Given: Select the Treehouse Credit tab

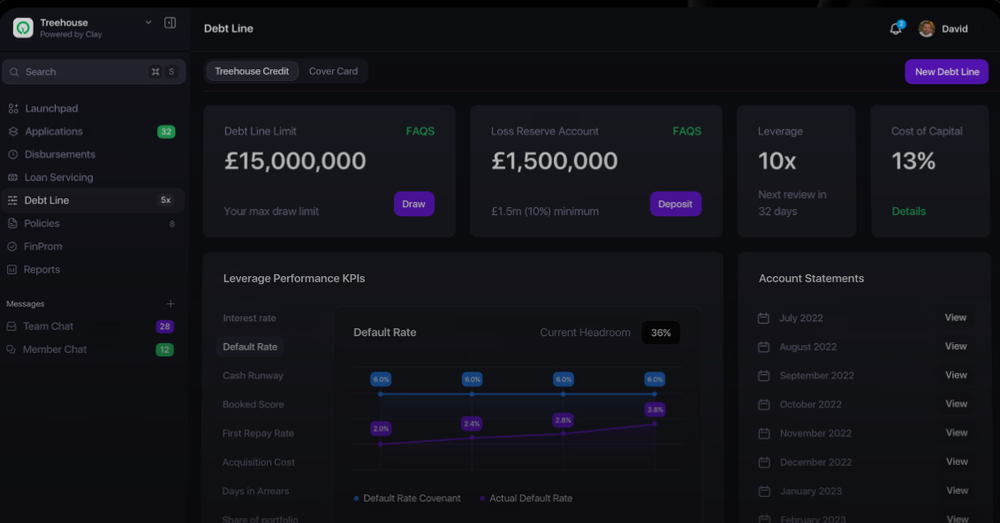Looking at the screenshot, I should [252, 71].
